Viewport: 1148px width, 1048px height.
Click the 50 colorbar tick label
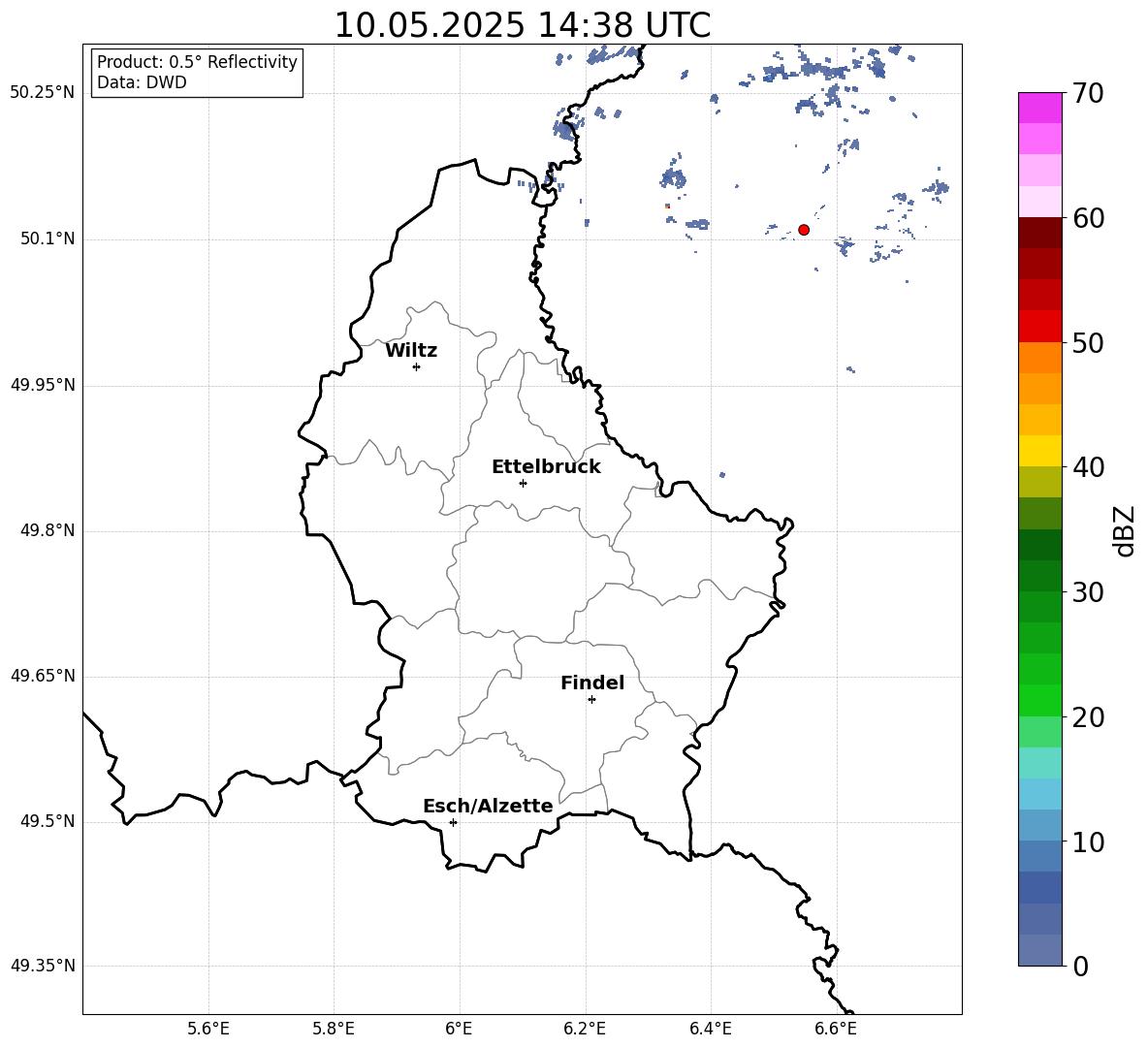[1088, 342]
